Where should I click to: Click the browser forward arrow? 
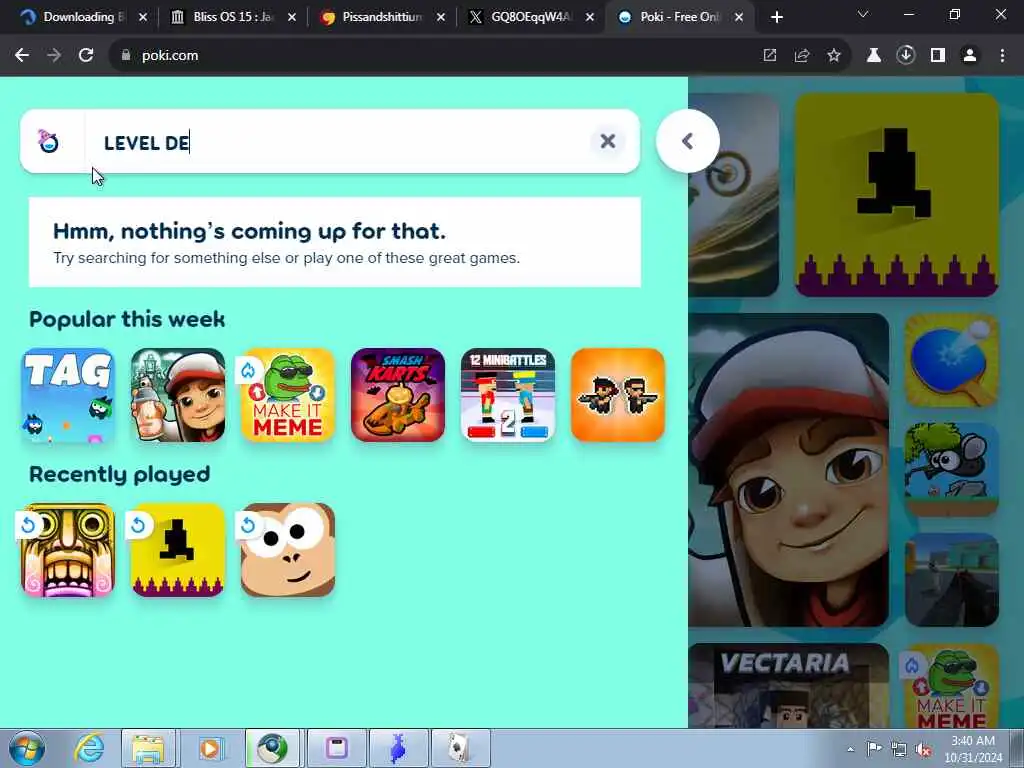click(x=54, y=56)
